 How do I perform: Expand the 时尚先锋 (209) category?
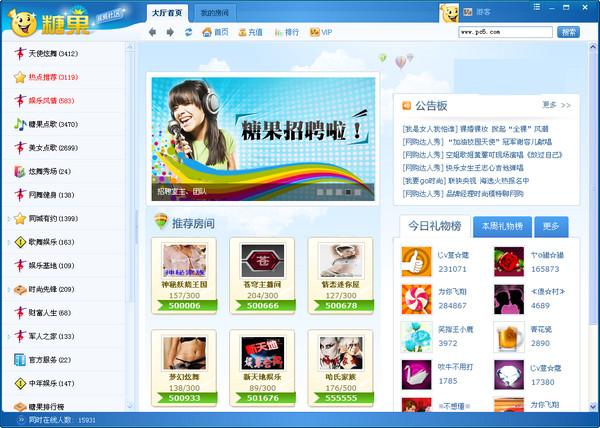[9, 289]
